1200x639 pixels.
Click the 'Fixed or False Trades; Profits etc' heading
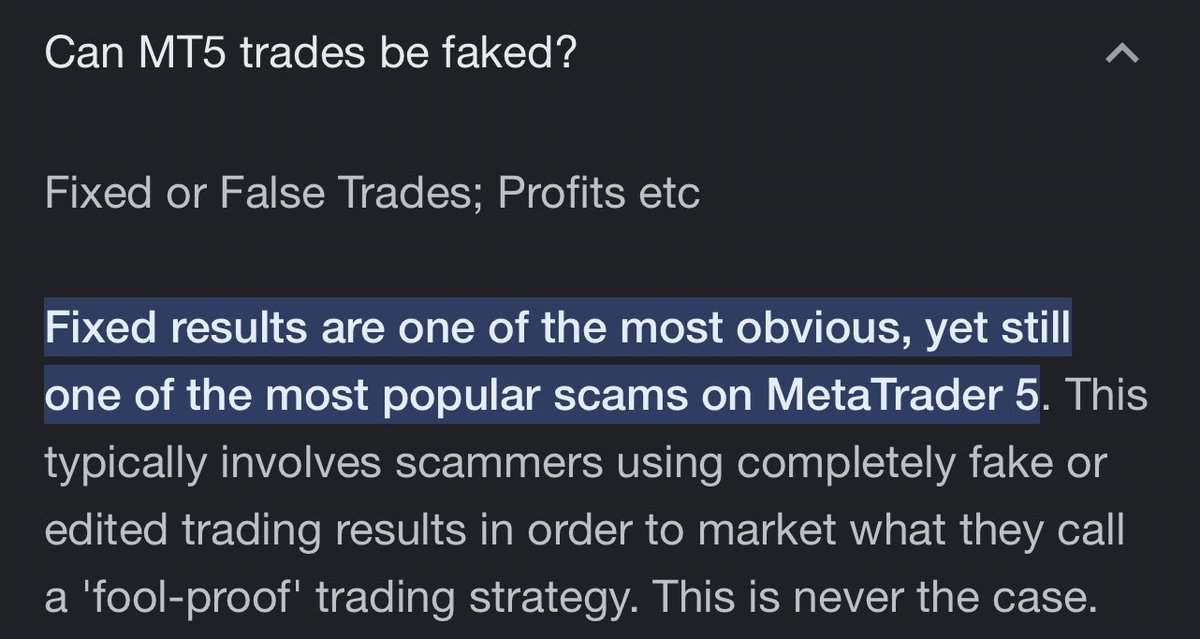pos(372,193)
